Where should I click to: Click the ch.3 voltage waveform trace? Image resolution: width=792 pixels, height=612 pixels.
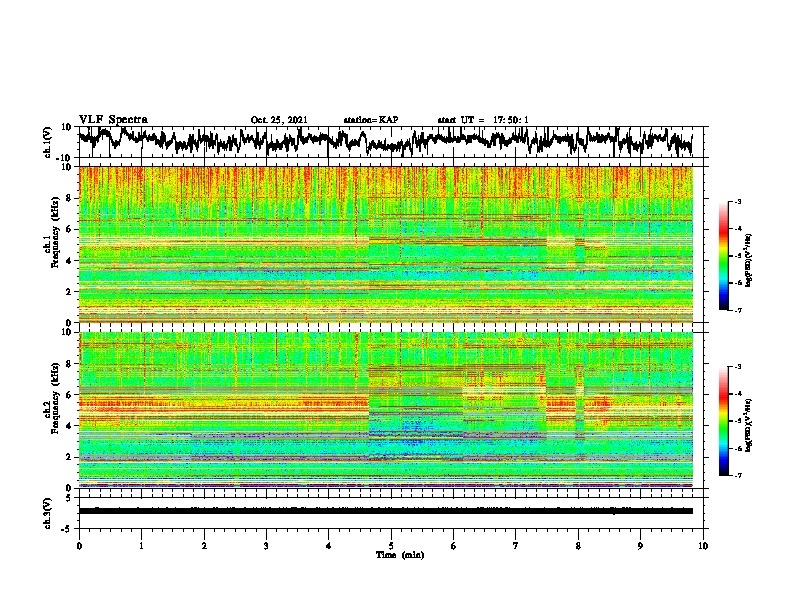[386, 511]
